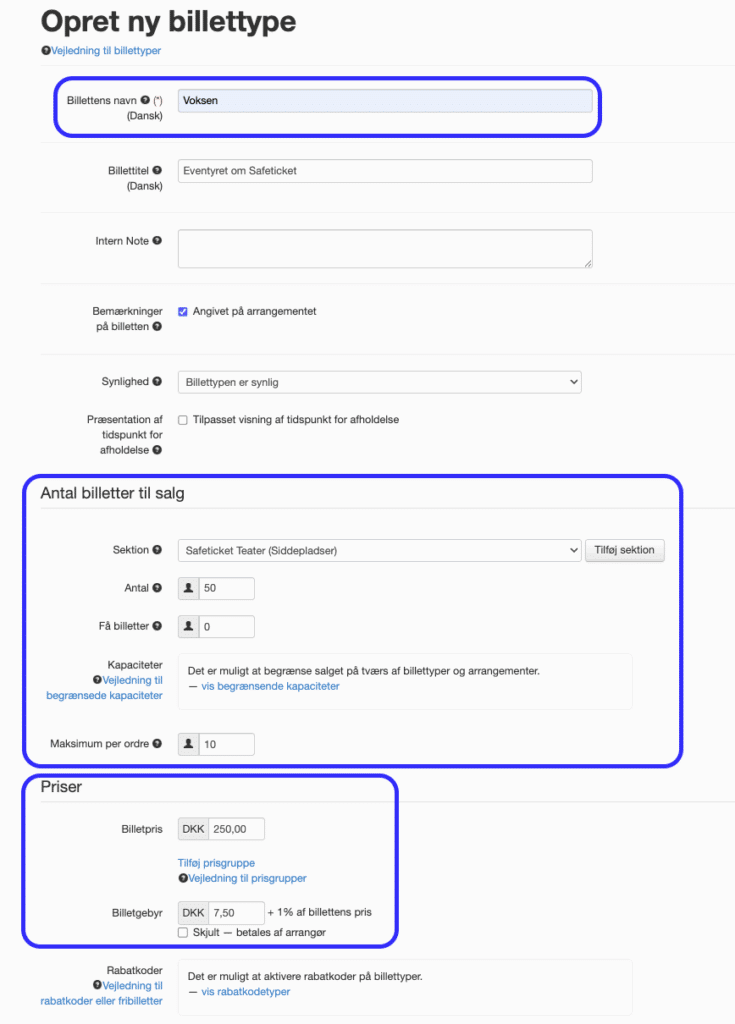This screenshot has height=1024, width=735.
Task: Click help icon beside Maksimum per ordre
Action: point(157,743)
